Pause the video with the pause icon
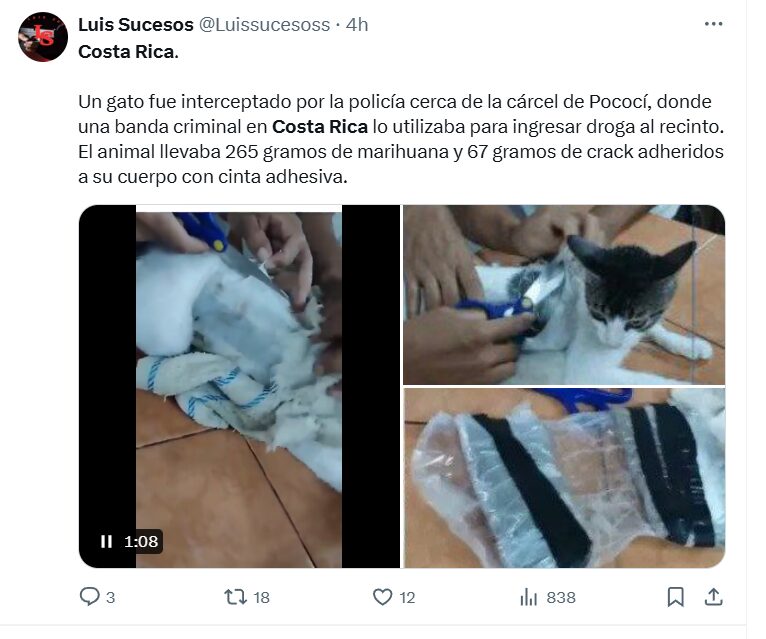This screenshot has height=639, width=766. 106,541
